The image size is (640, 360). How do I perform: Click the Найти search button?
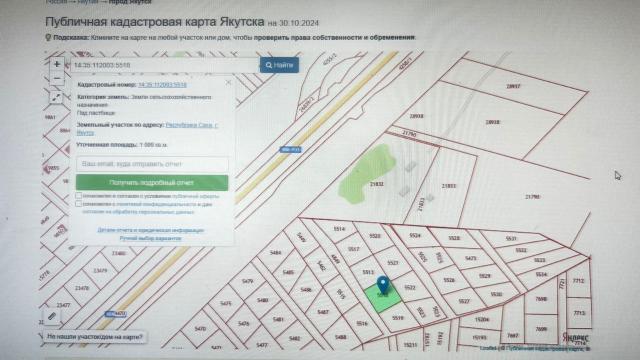(280, 65)
